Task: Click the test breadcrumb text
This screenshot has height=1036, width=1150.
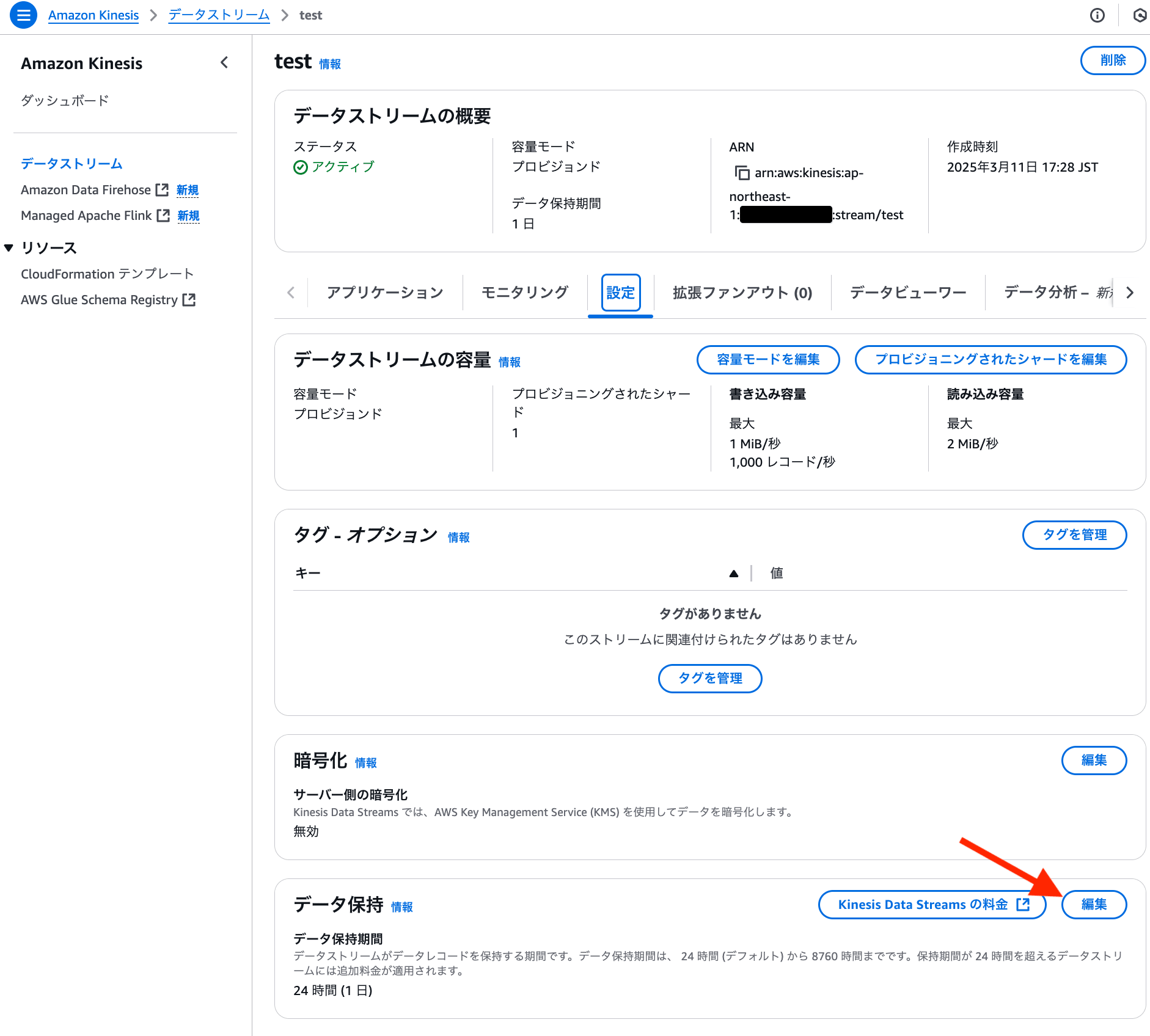Action: (310, 15)
